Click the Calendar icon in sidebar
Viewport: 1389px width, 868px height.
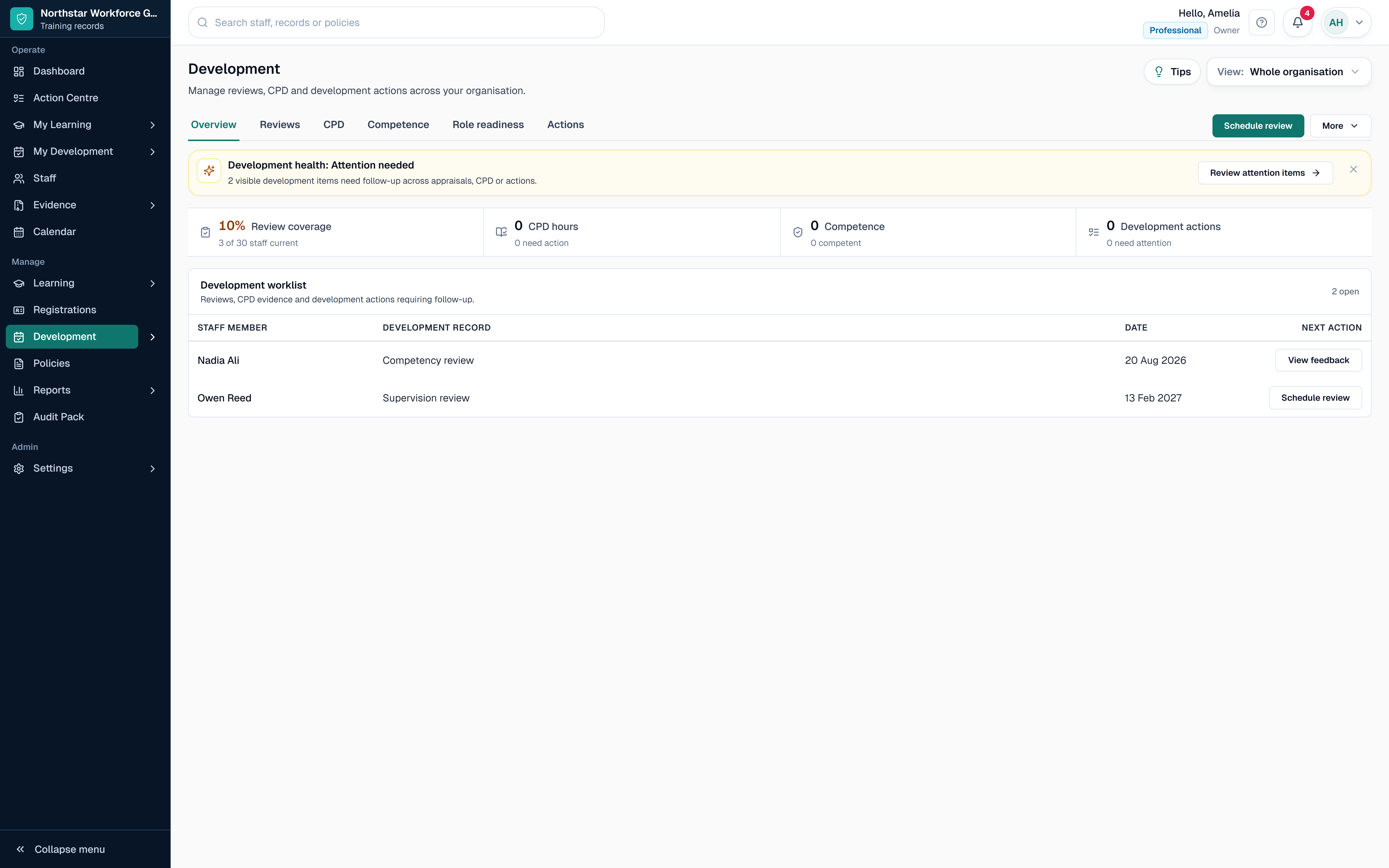19,232
